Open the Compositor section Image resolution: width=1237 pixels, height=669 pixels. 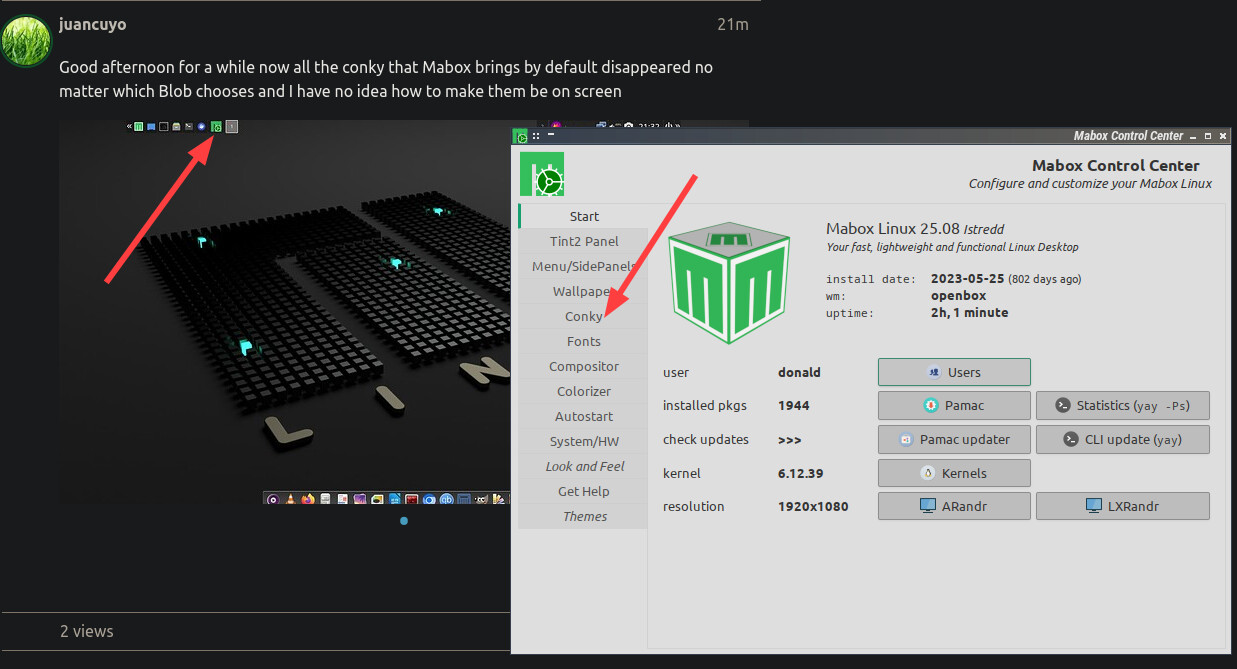tap(583, 366)
